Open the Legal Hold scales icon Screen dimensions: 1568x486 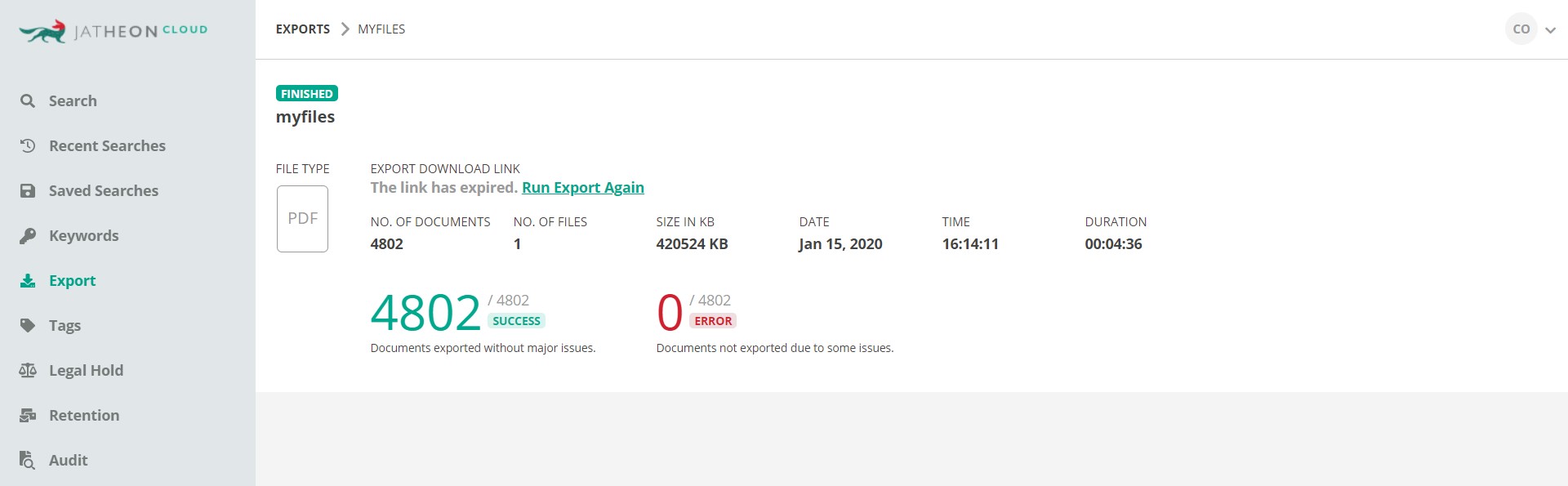point(28,370)
